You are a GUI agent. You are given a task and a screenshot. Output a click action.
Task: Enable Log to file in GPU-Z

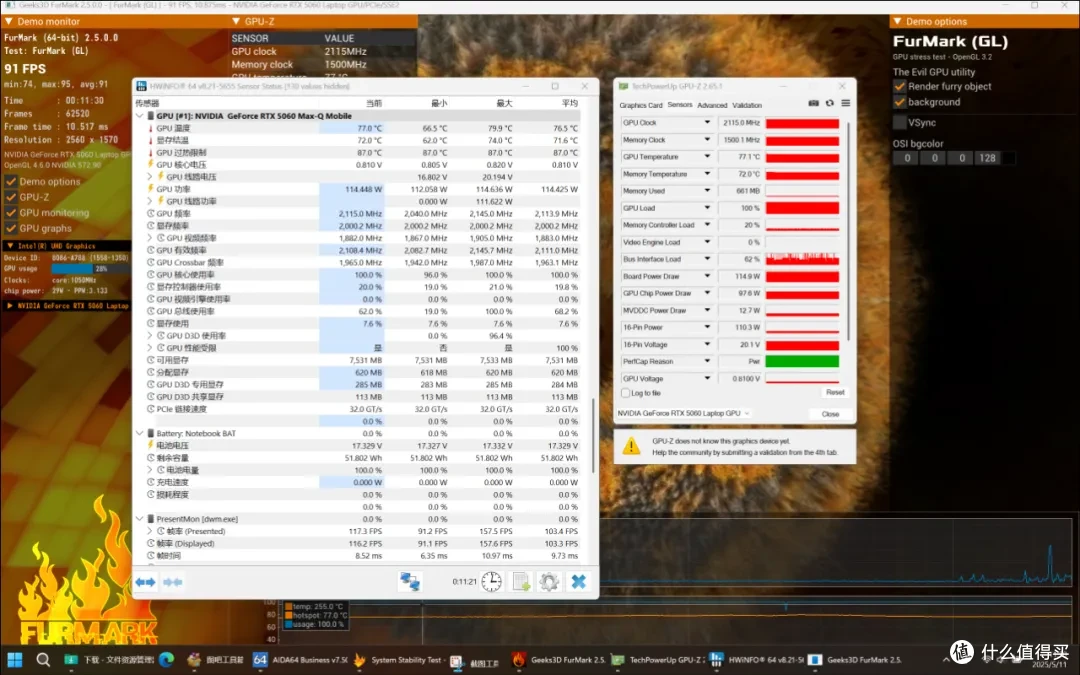(625, 393)
